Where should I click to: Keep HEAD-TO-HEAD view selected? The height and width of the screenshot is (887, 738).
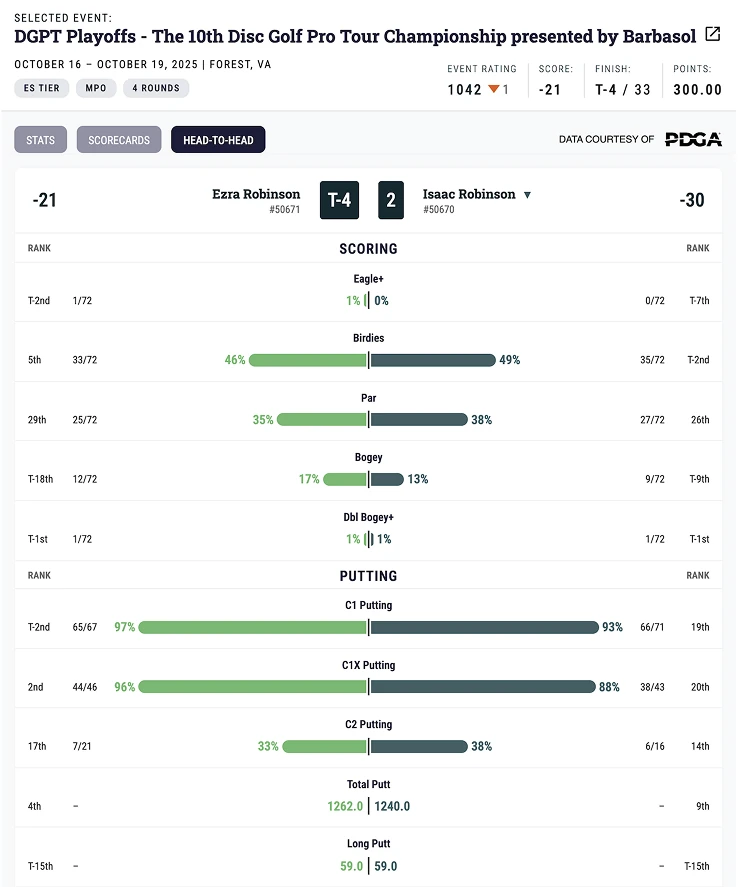(x=217, y=140)
